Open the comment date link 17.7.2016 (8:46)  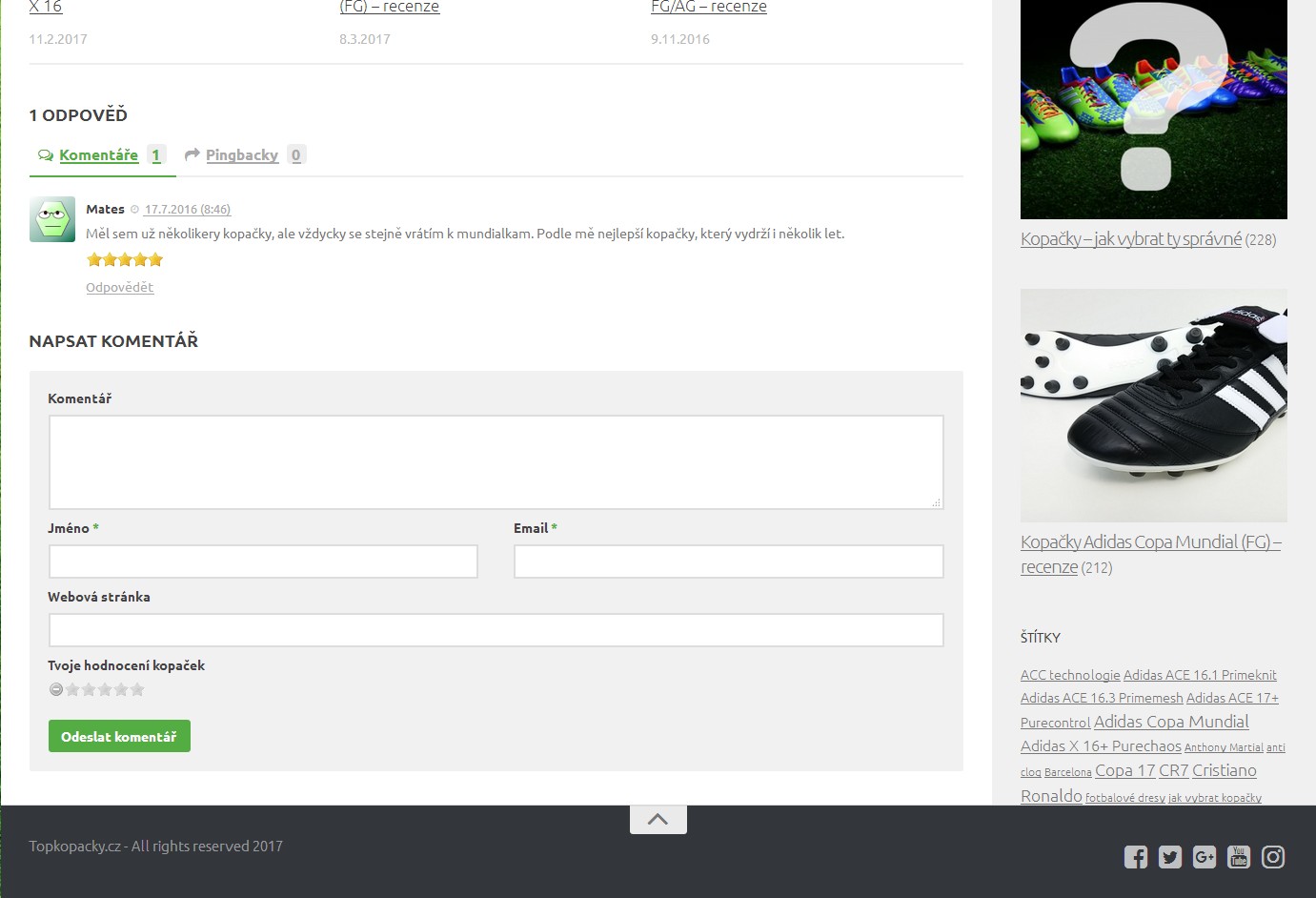[188, 210]
